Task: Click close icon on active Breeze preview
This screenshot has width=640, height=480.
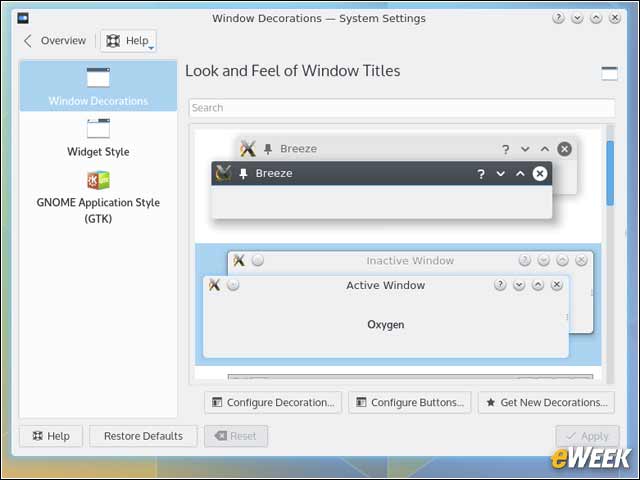Action: pyautogui.click(x=540, y=173)
